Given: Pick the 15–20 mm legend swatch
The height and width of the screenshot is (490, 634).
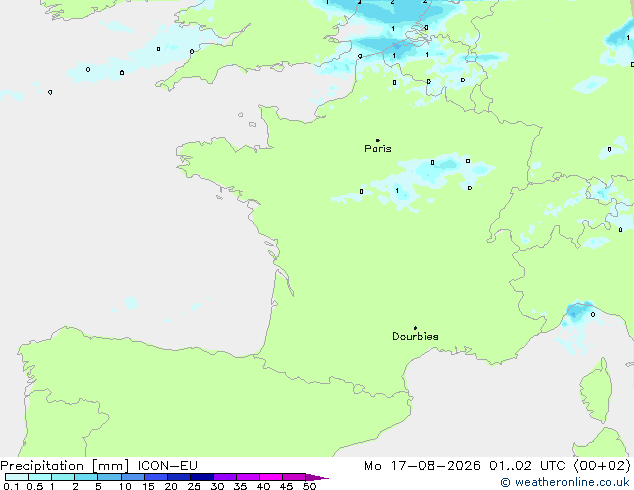Looking at the screenshot, I should (x=155, y=477).
